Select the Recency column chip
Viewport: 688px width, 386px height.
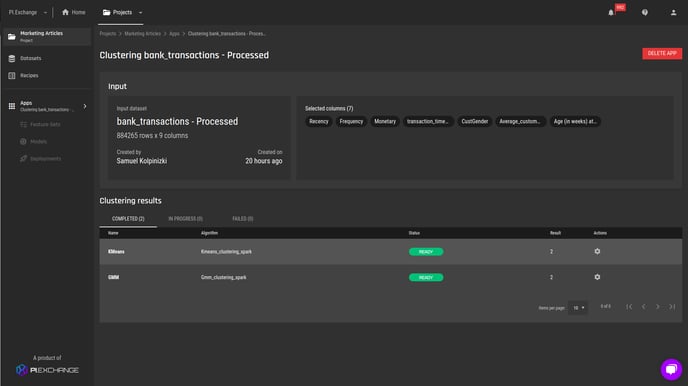(319, 122)
